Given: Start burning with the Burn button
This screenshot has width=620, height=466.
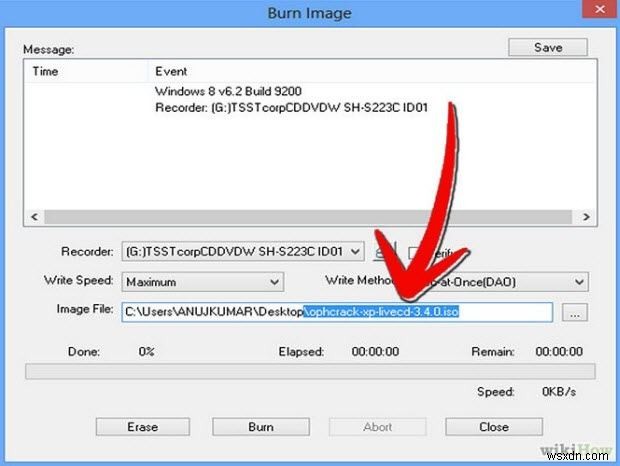Looking at the screenshot, I should (x=261, y=427).
